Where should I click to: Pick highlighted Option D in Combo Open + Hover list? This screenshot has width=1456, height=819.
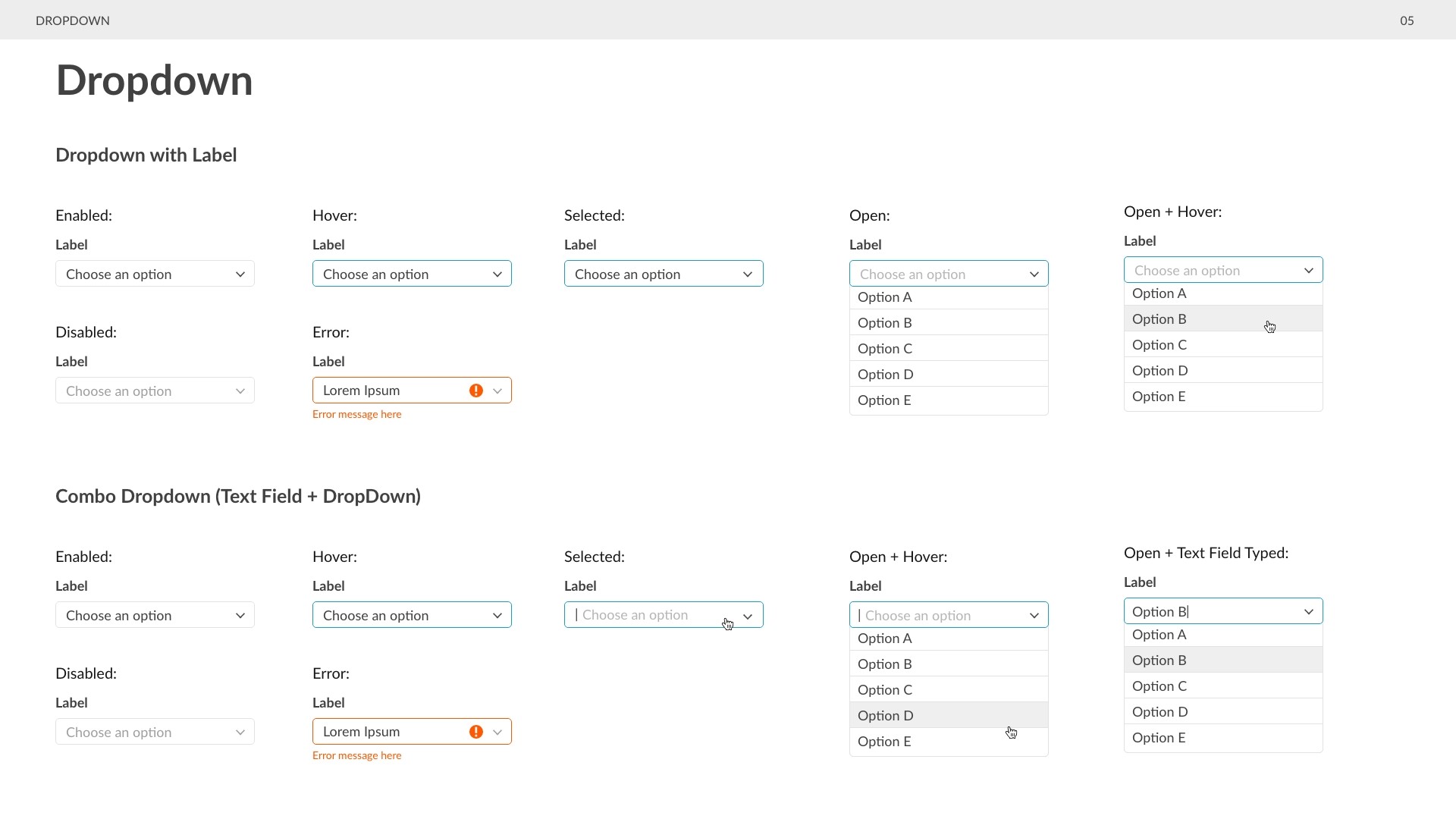click(x=949, y=716)
